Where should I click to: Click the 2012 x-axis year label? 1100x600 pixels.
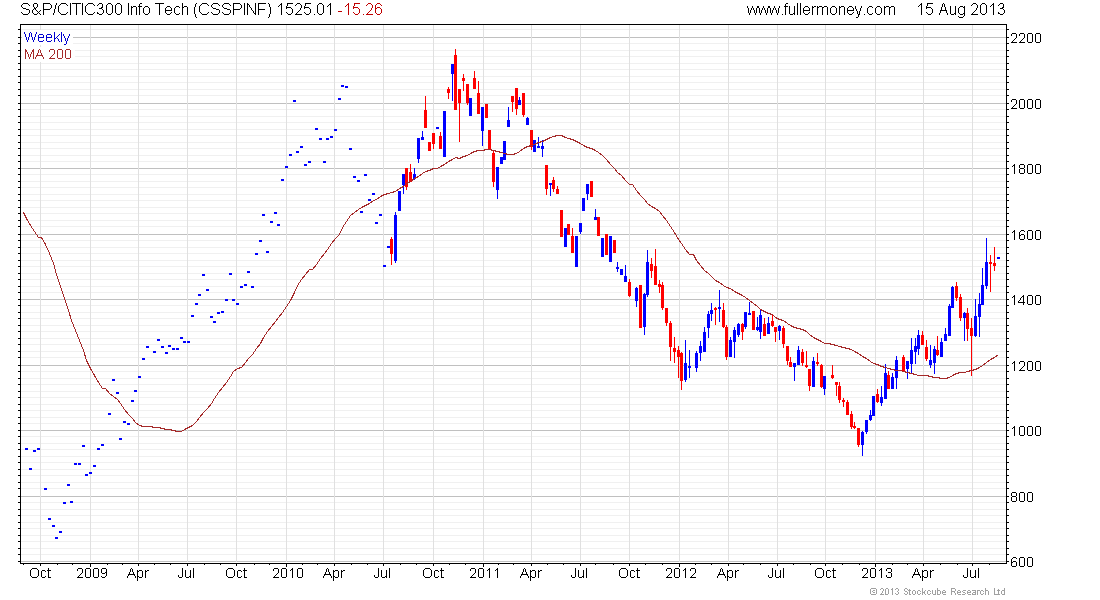tap(681, 573)
